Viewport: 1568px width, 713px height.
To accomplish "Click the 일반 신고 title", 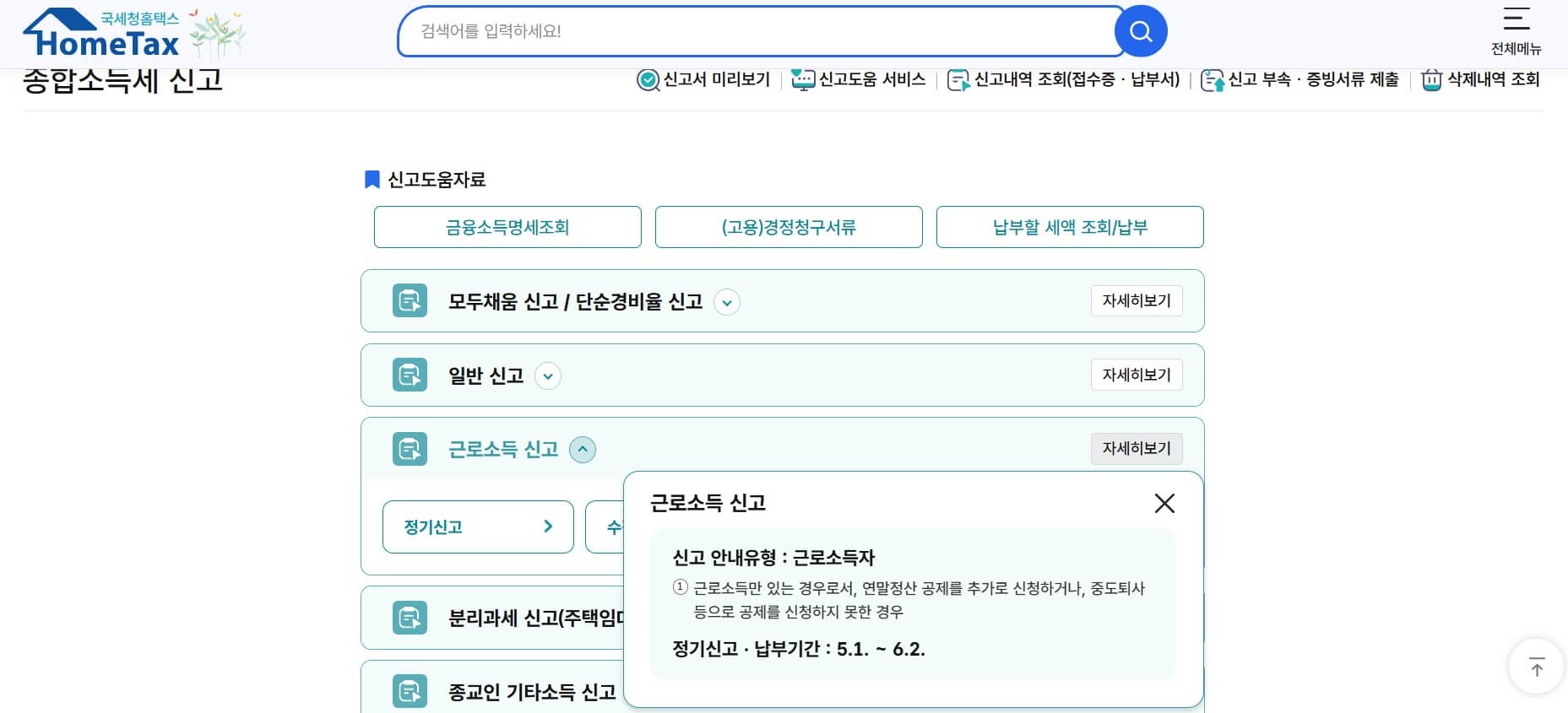I will (x=486, y=375).
